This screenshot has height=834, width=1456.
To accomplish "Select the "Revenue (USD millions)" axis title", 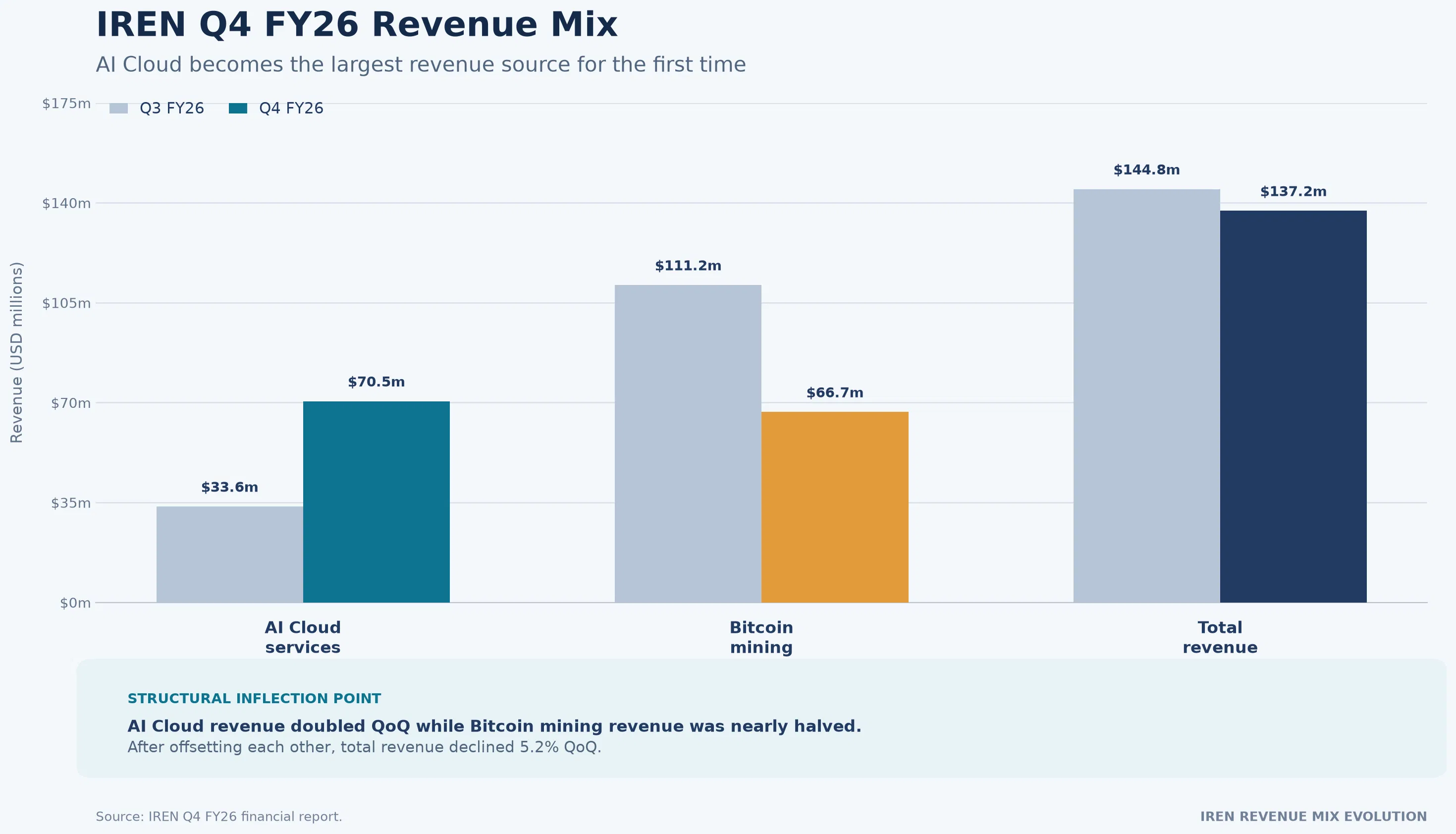I will (17, 353).
